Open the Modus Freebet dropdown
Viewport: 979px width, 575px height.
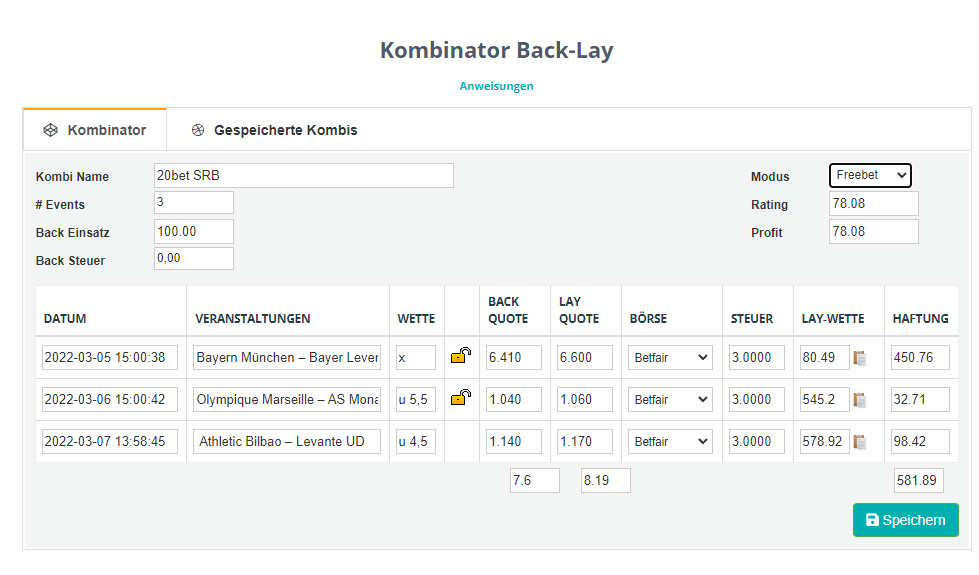[x=870, y=175]
